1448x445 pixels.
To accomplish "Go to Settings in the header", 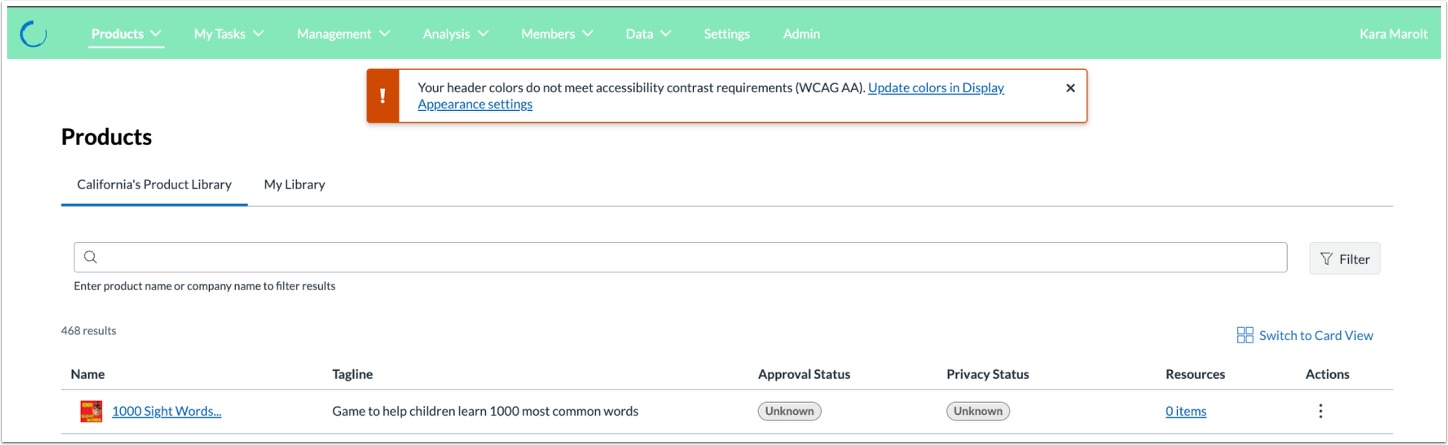I will coord(726,34).
